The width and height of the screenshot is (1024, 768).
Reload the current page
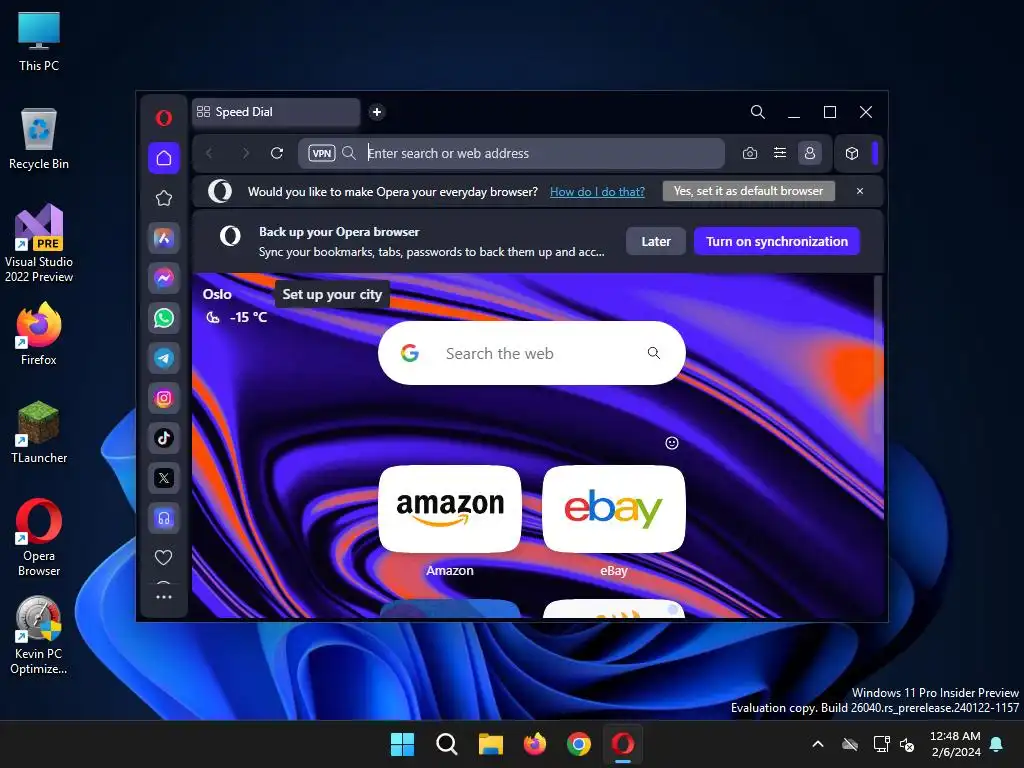[277, 153]
